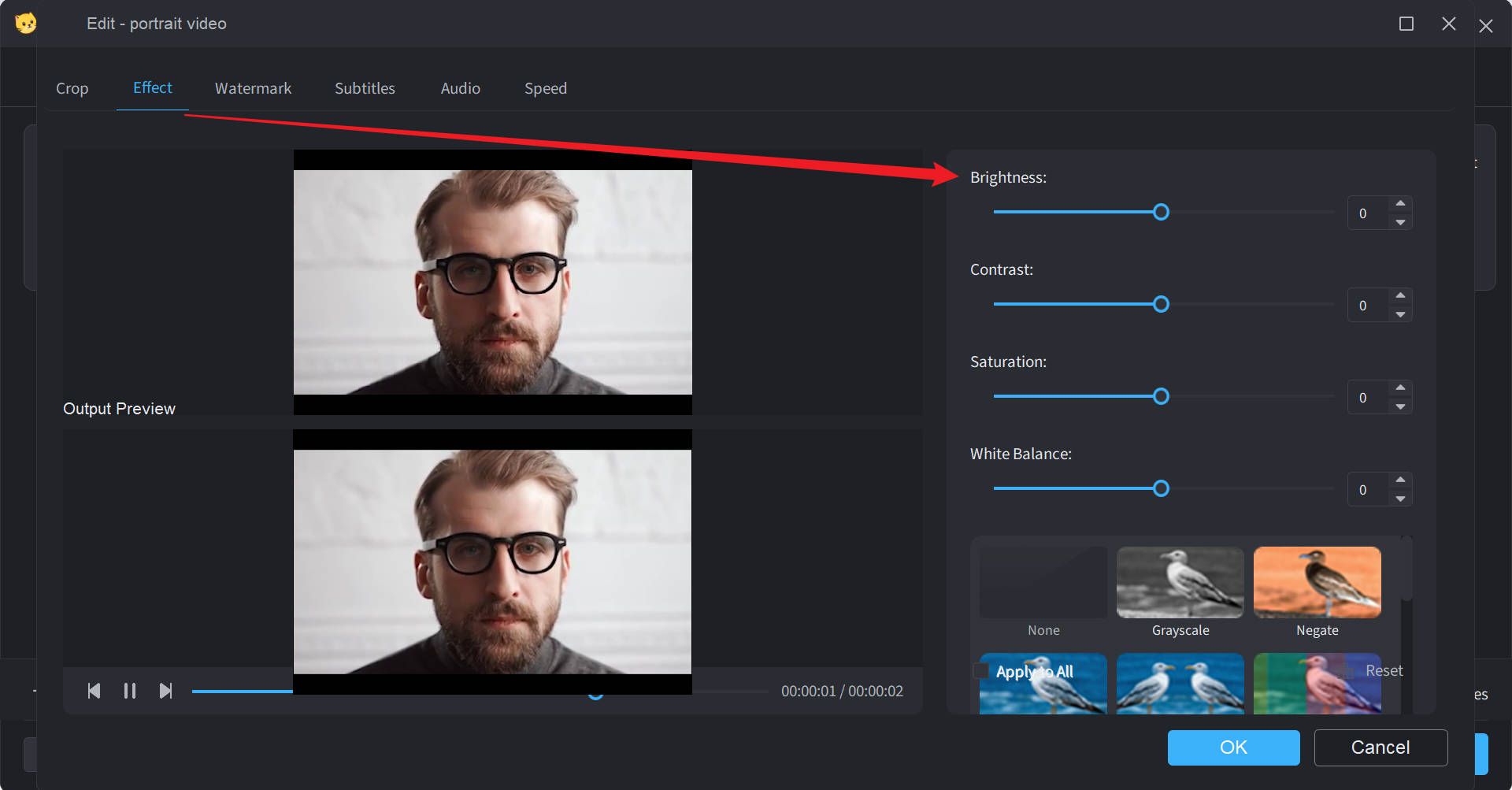Increase Saturation with the up arrow
The width and height of the screenshot is (1512, 790).
click(1400, 388)
